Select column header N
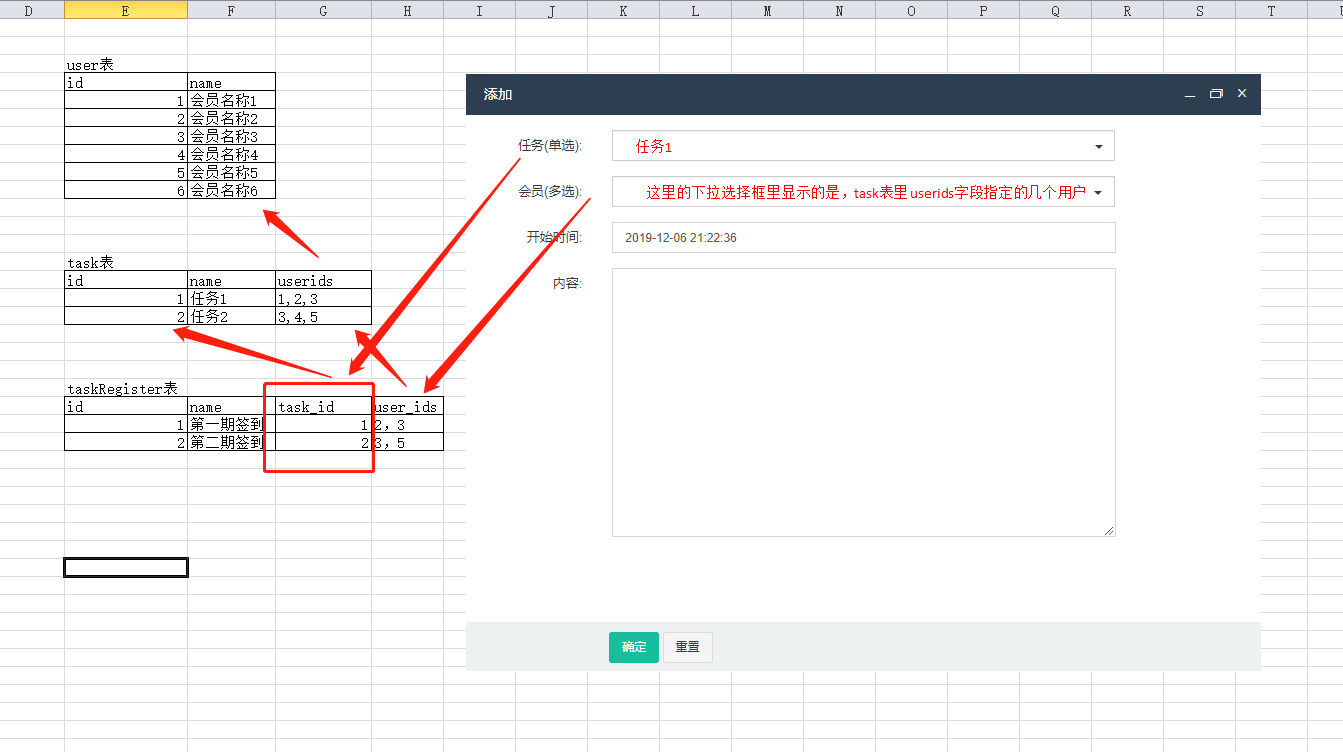The image size is (1343, 752). click(x=839, y=10)
